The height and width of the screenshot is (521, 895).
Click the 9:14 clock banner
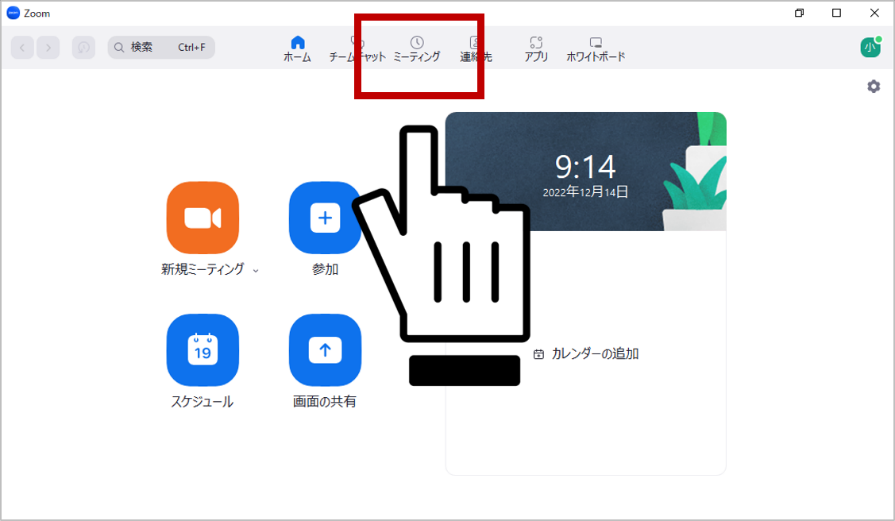tap(586, 171)
